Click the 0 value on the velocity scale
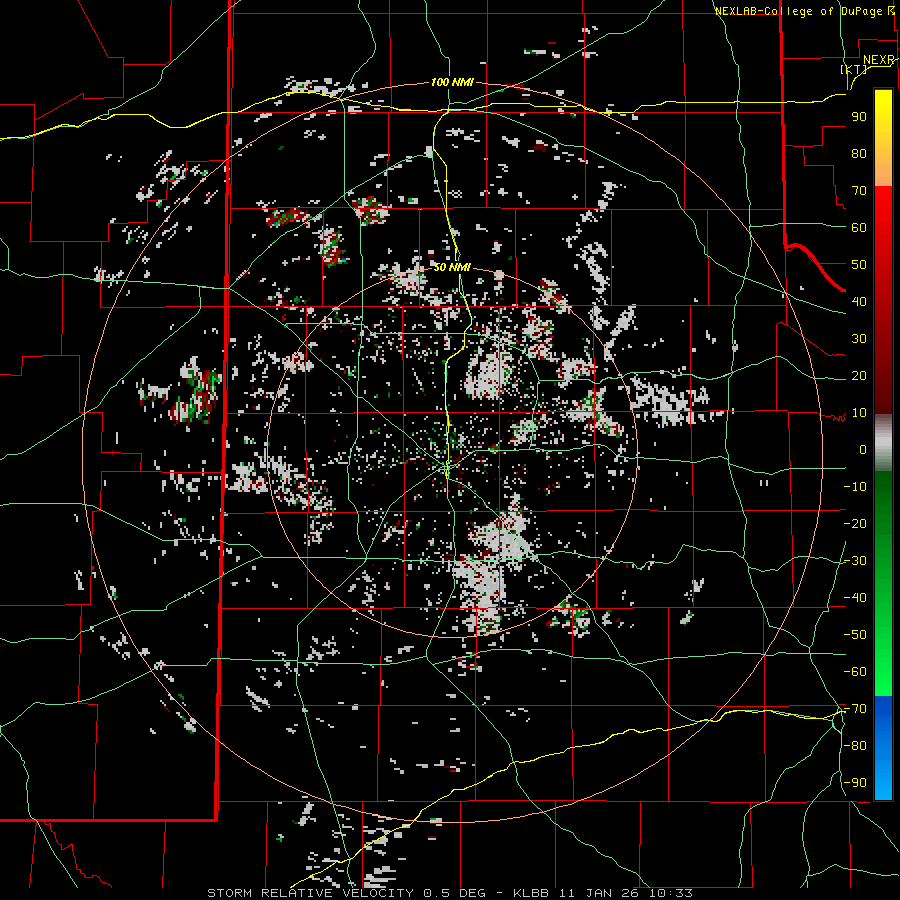The width and height of the screenshot is (900, 900). [863, 450]
